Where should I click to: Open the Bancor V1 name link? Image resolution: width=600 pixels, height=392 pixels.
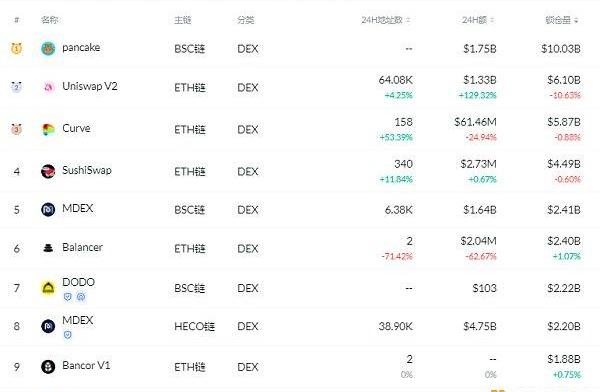(86, 365)
